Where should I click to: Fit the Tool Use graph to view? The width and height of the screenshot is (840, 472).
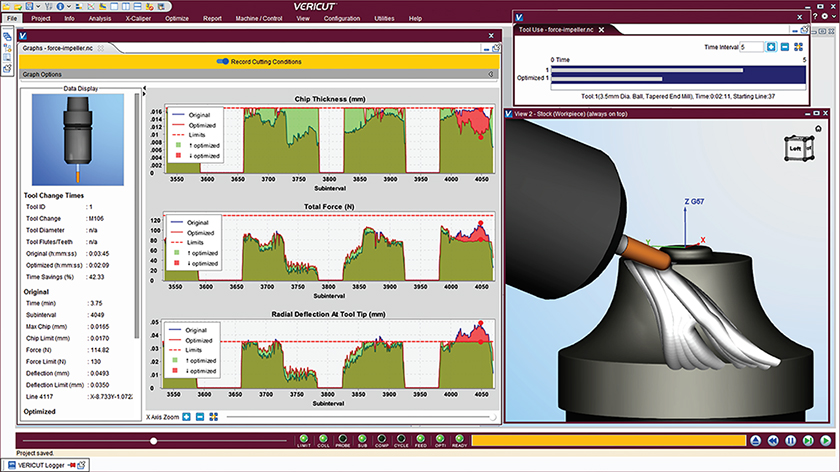(x=799, y=47)
